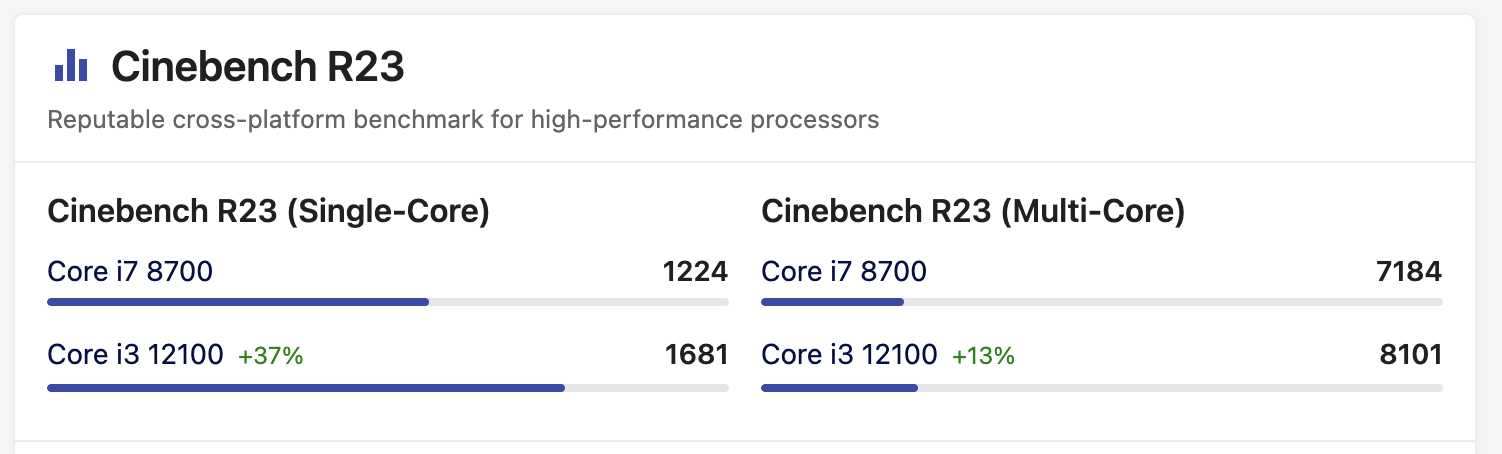Select the cross-platform benchmark description text

[x=464, y=121]
